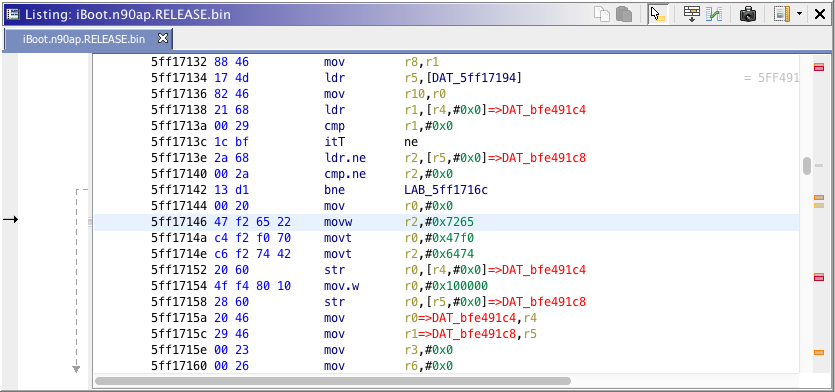The image size is (835, 392).
Task: Click the itT mnemonic at 5ff1713c
Action: [x=334, y=142]
